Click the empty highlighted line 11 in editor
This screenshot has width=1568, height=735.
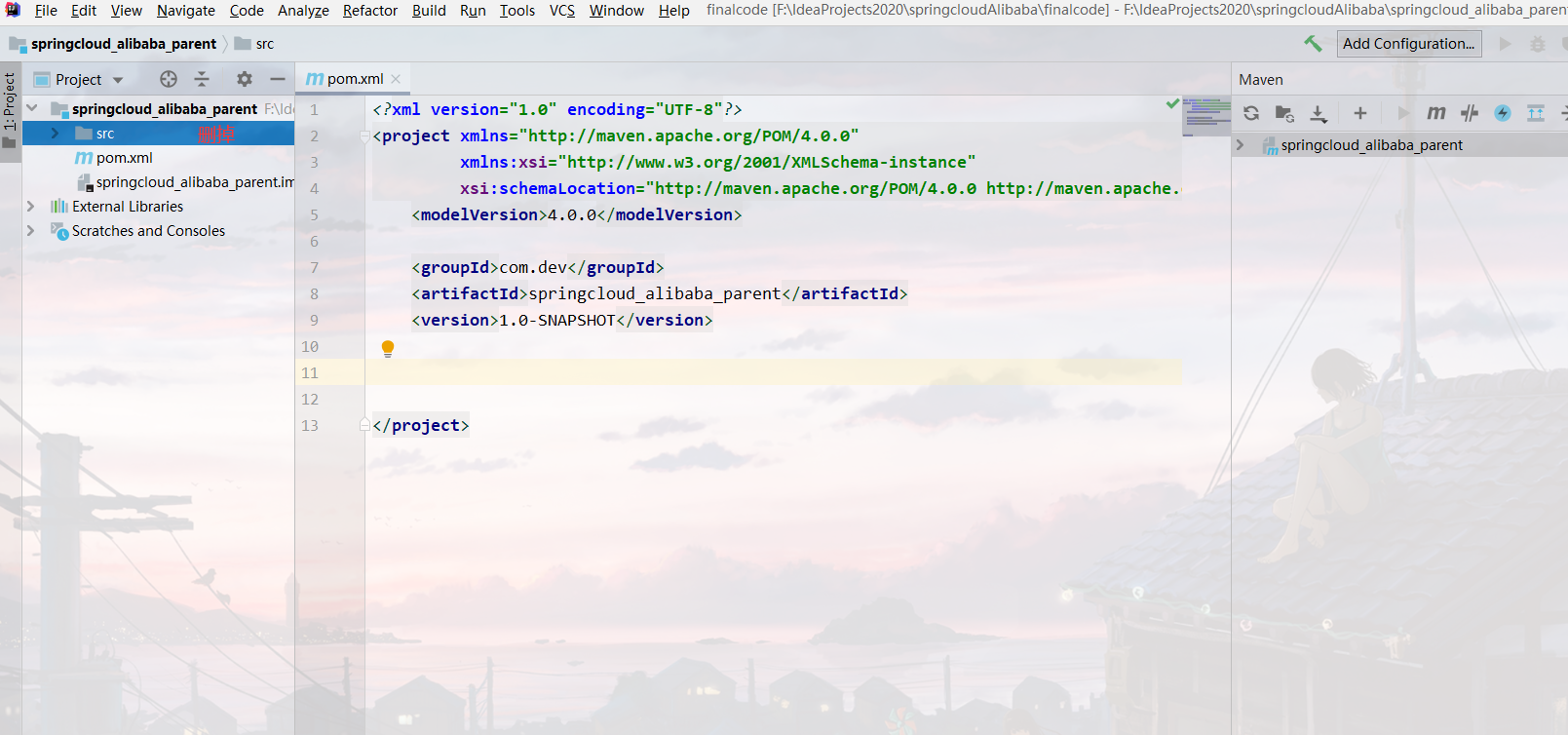[x=773, y=372]
